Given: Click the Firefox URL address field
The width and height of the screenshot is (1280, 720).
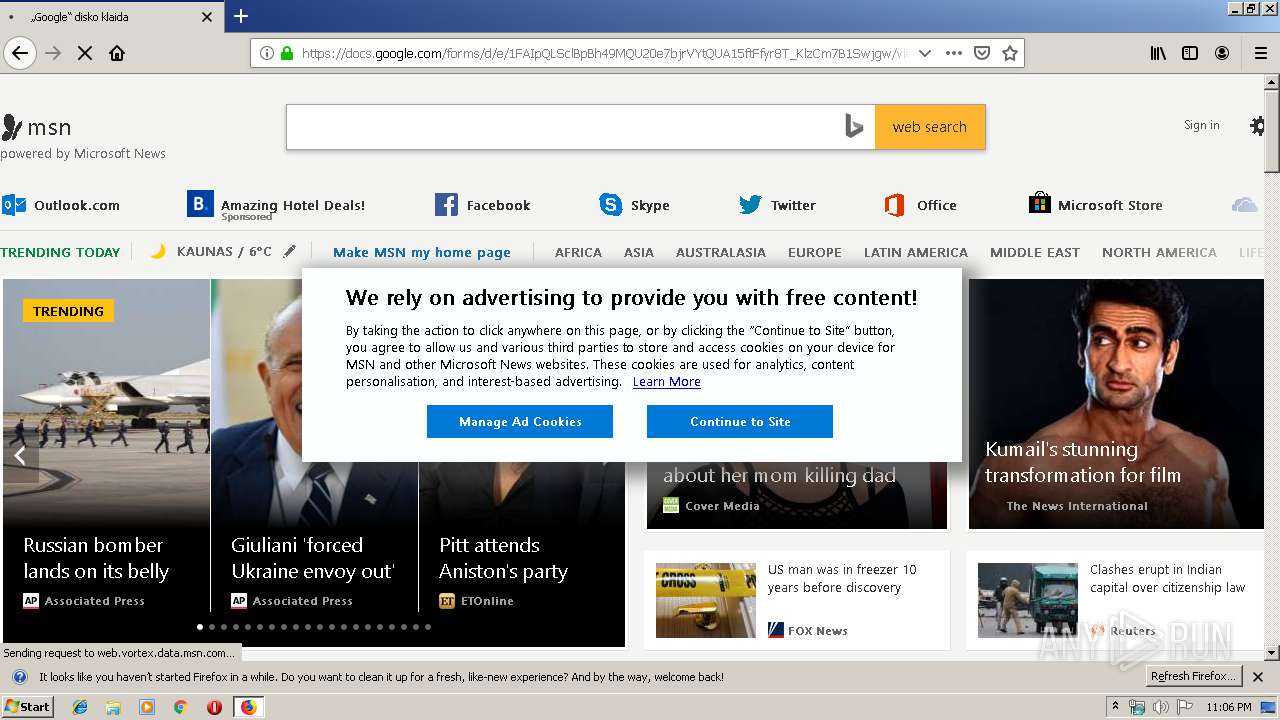Looking at the screenshot, I should [604, 53].
